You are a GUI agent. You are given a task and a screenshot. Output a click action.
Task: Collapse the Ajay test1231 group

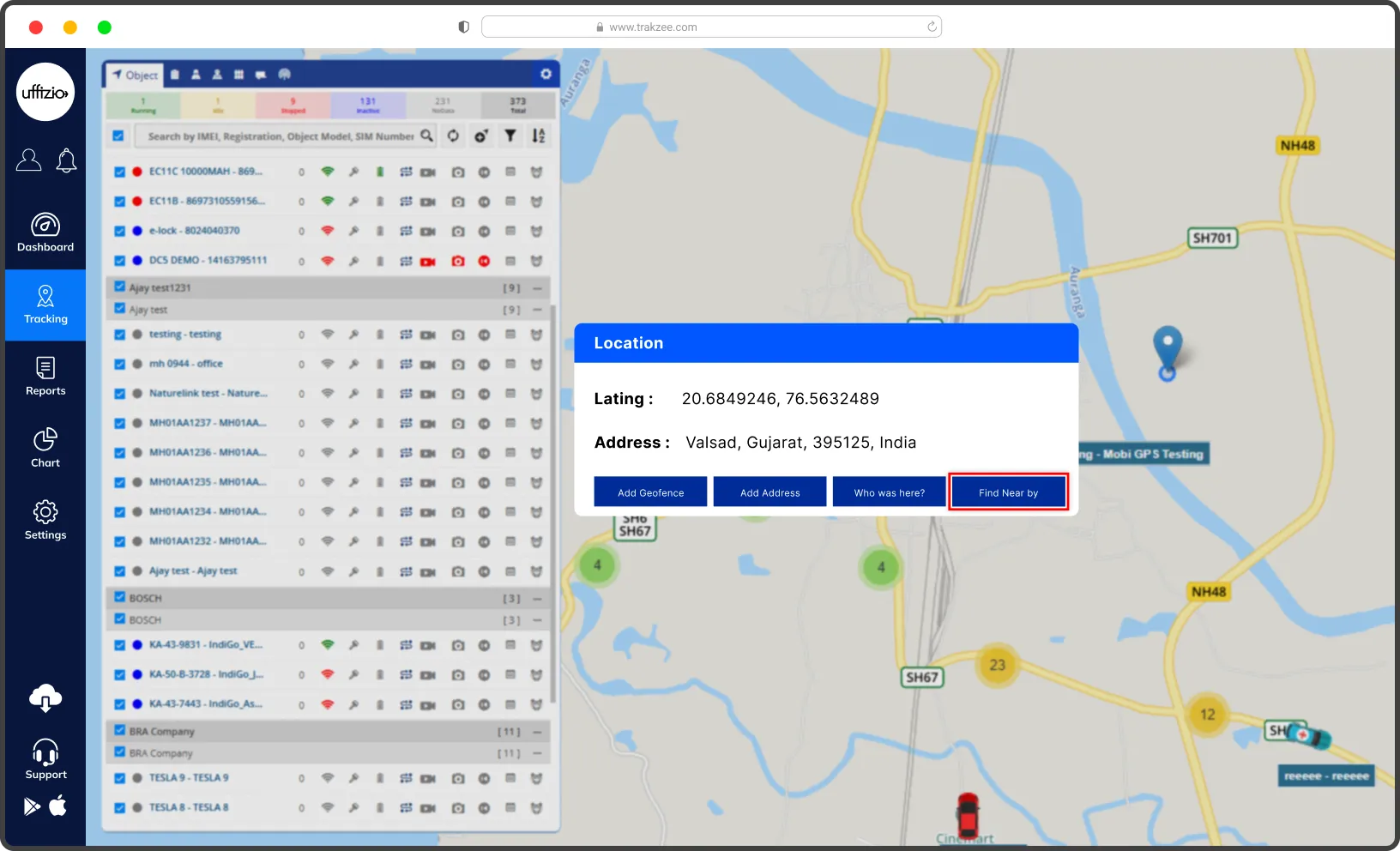pyautogui.click(x=537, y=288)
